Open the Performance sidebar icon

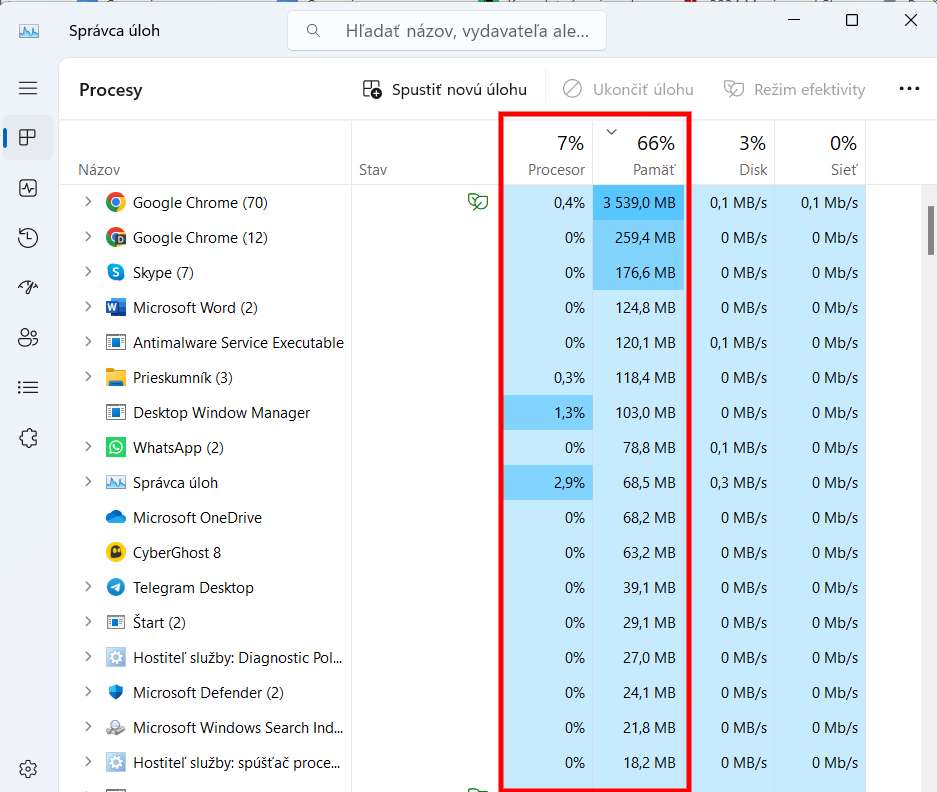(x=28, y=188)
